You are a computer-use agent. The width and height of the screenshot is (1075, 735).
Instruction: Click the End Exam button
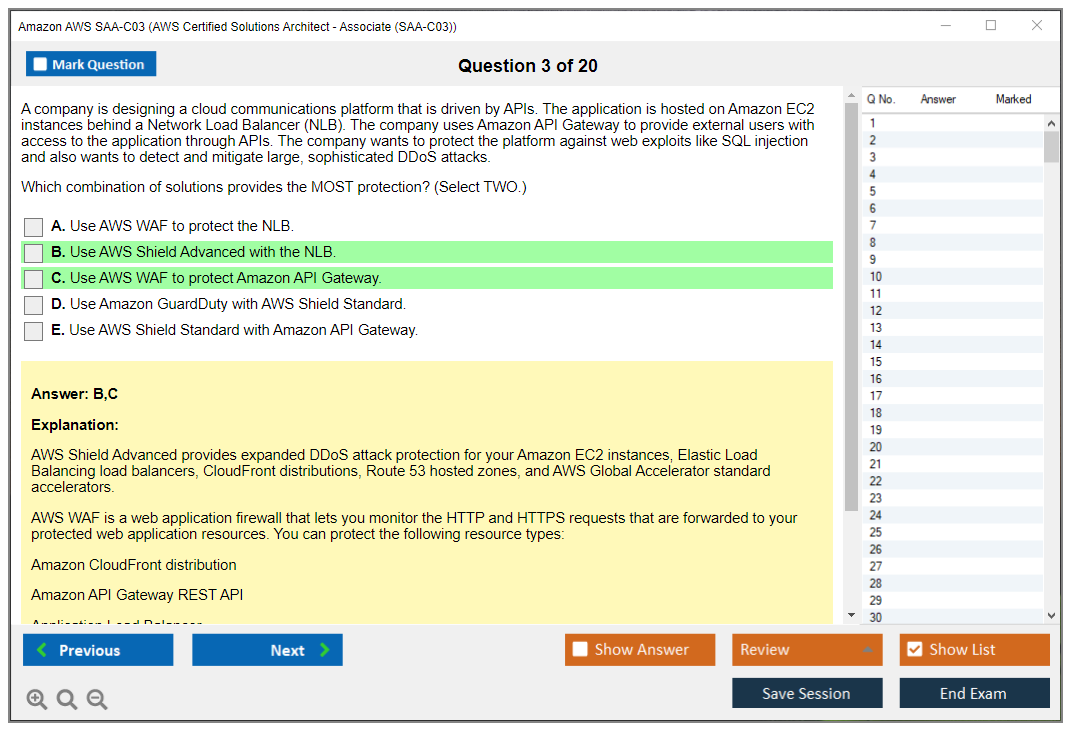[x=974, y=693]
